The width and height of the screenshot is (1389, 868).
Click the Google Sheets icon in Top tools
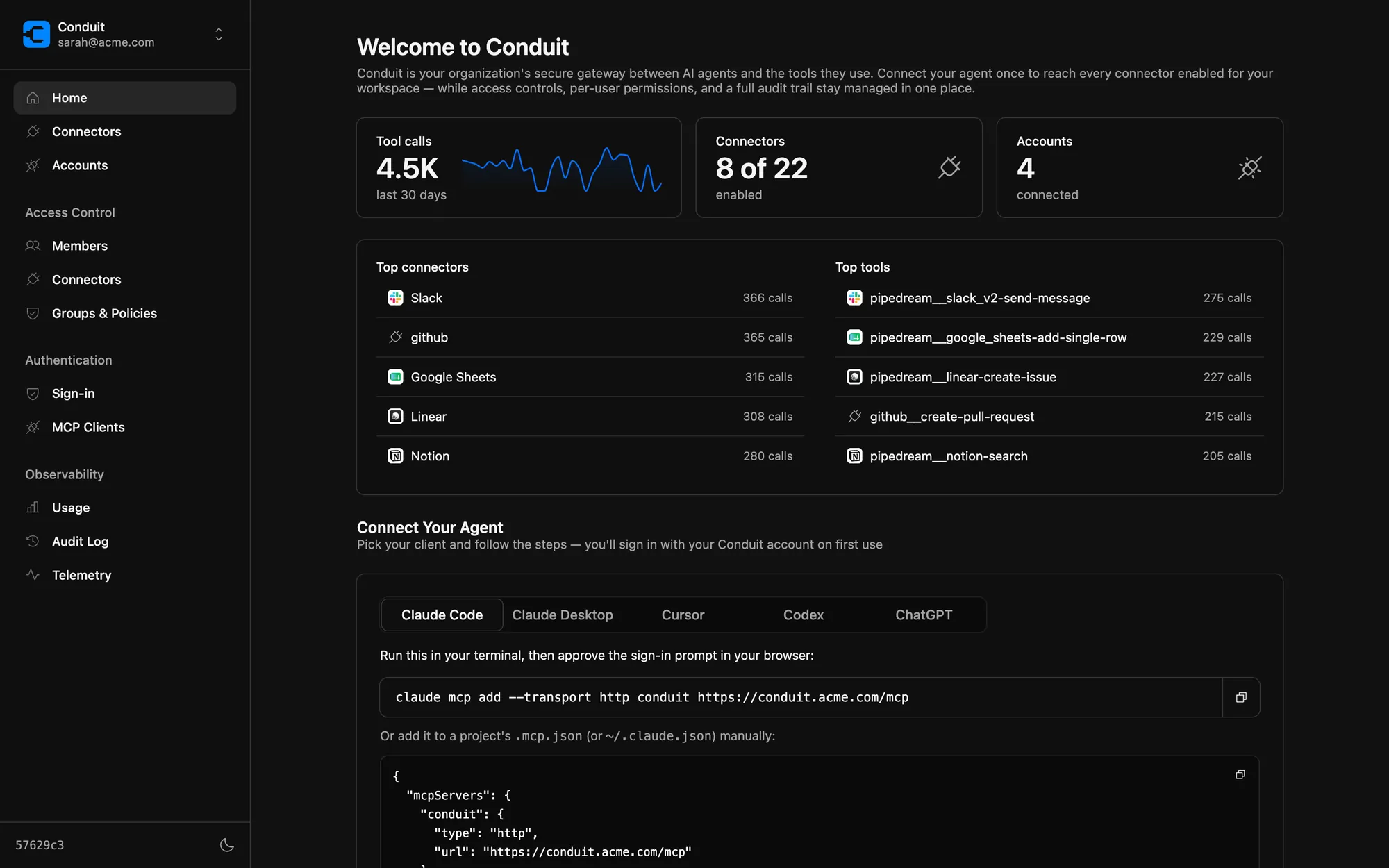click(x=854, y=337)
